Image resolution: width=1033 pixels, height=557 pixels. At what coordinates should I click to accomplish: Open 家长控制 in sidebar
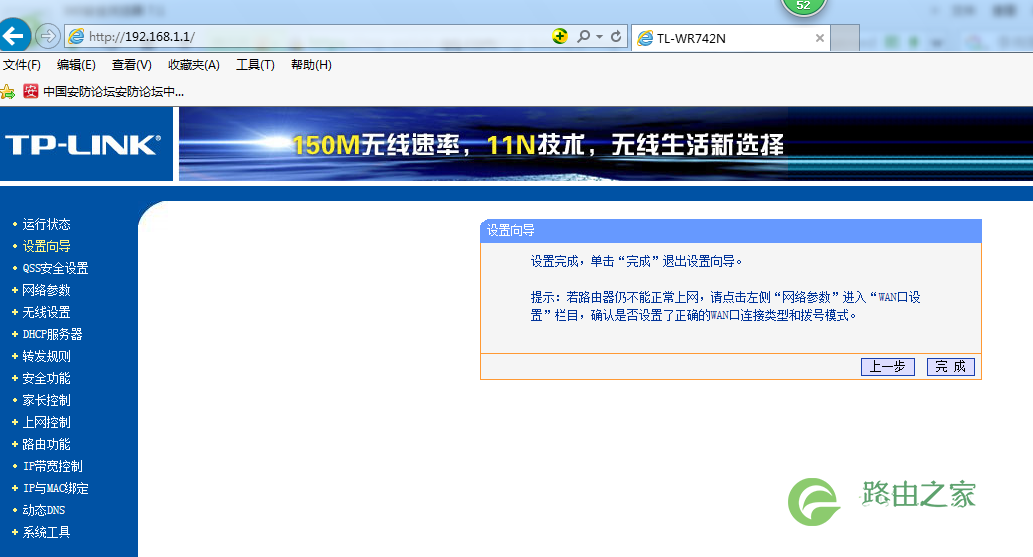[x=46, y=400]
